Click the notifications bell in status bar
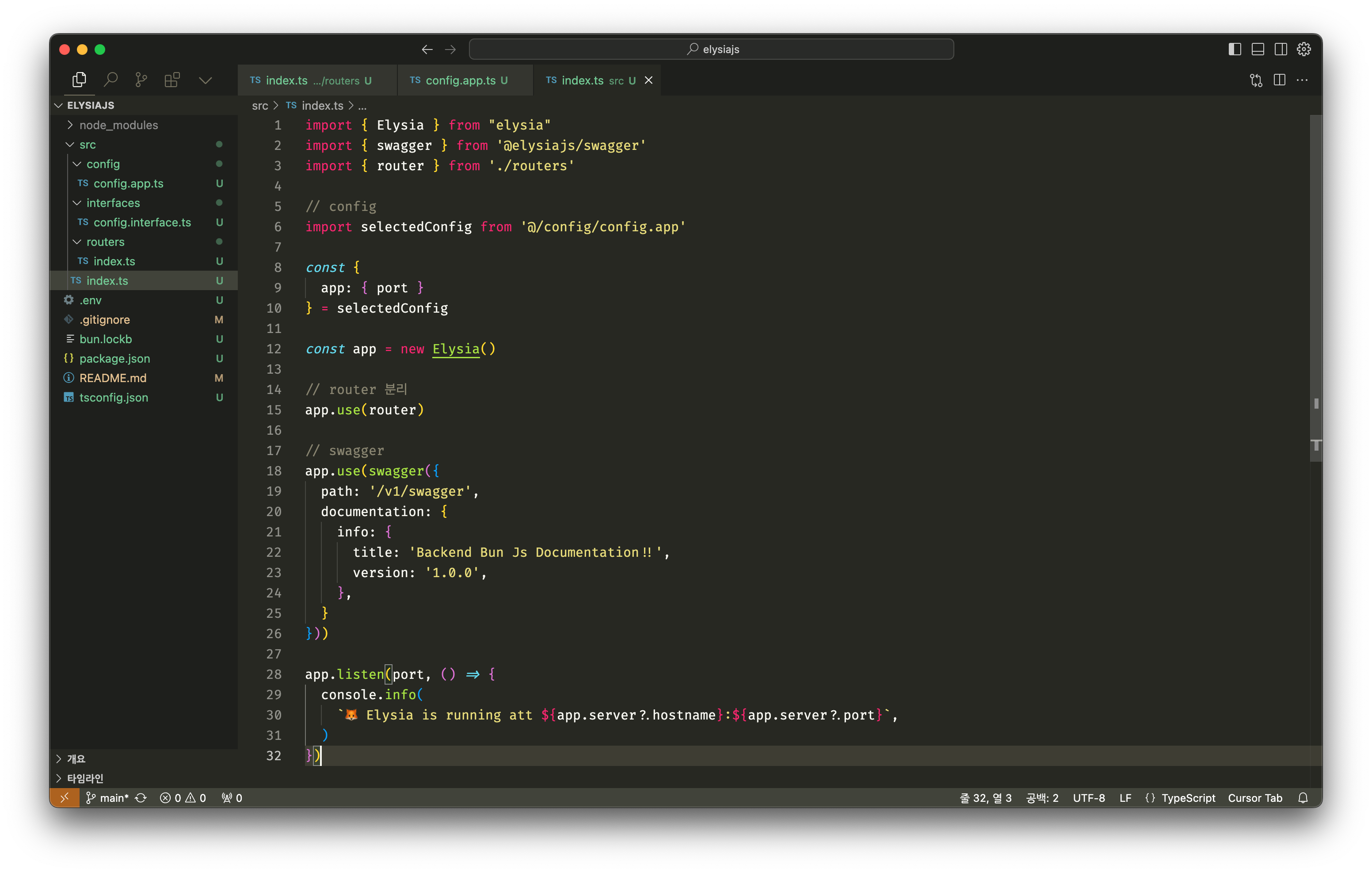This screenshot has width=1372, height=873. 1303,798
